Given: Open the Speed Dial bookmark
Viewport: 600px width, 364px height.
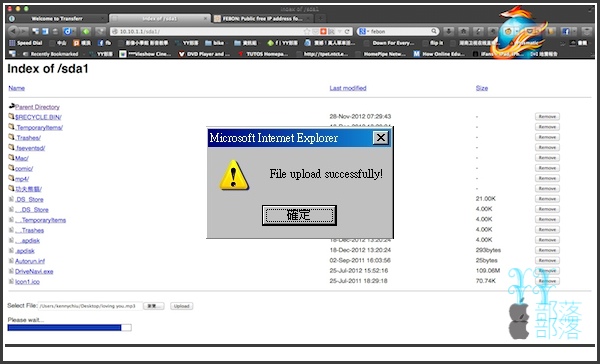Looking at the screenshot, I should [x=26, y=43].
